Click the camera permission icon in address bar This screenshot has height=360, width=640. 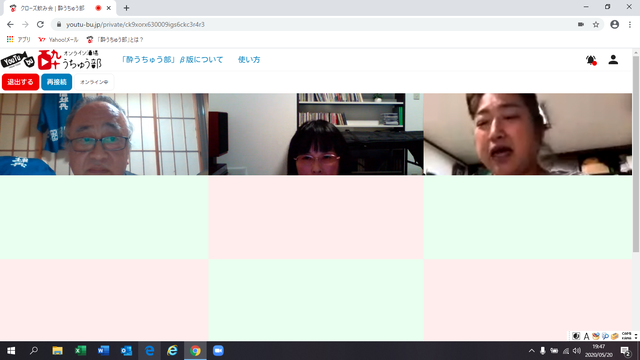tap(581, 24)
